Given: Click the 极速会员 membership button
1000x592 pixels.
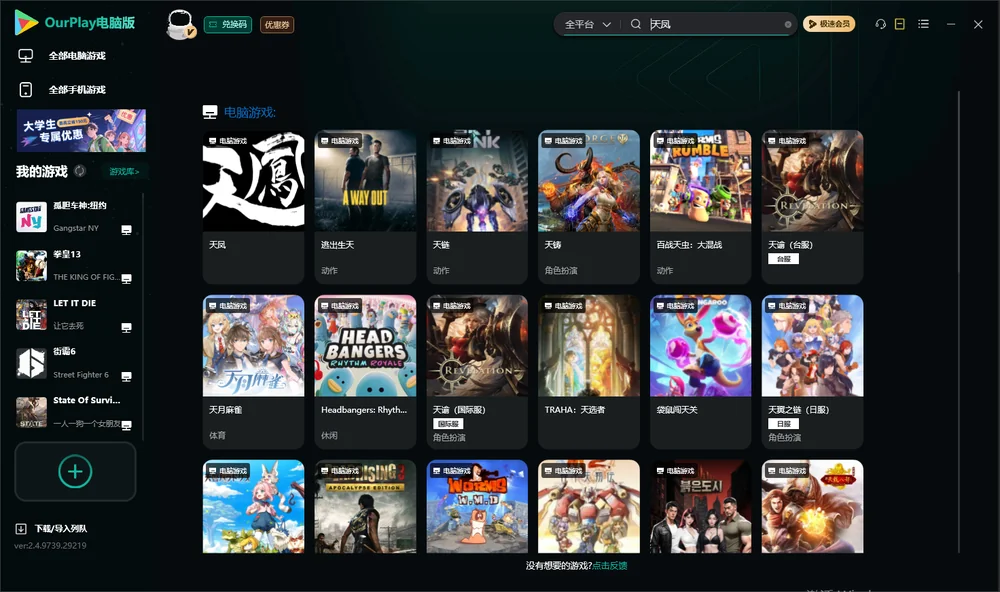Looking at the screenshot, I should point(829,24).
